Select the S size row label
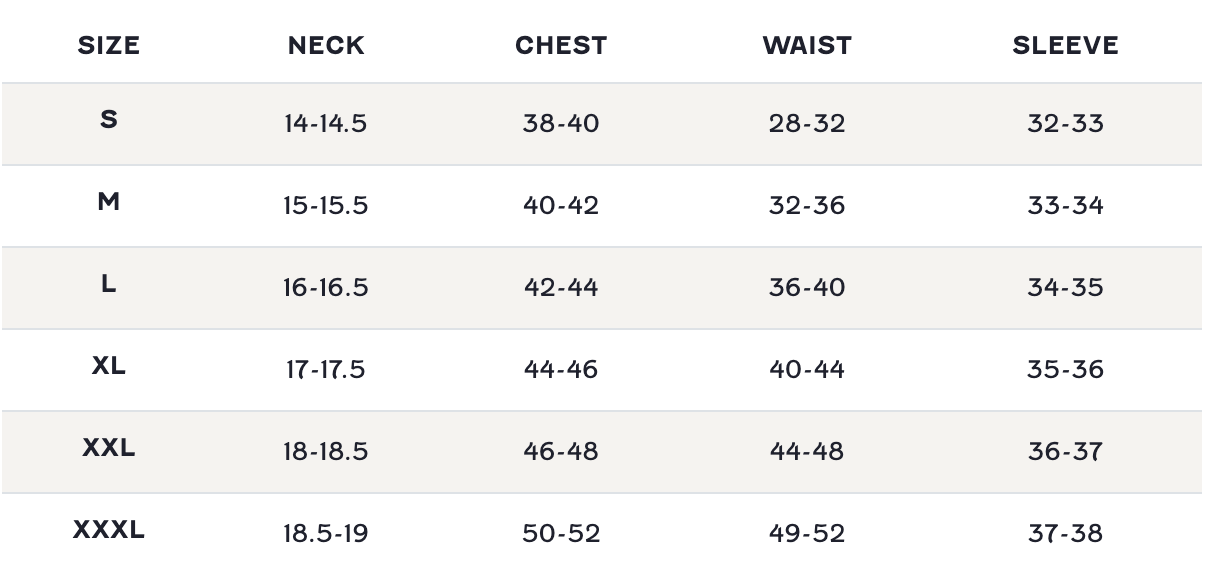The height and width of the screenshot is (574, 1206). (108, 120)
